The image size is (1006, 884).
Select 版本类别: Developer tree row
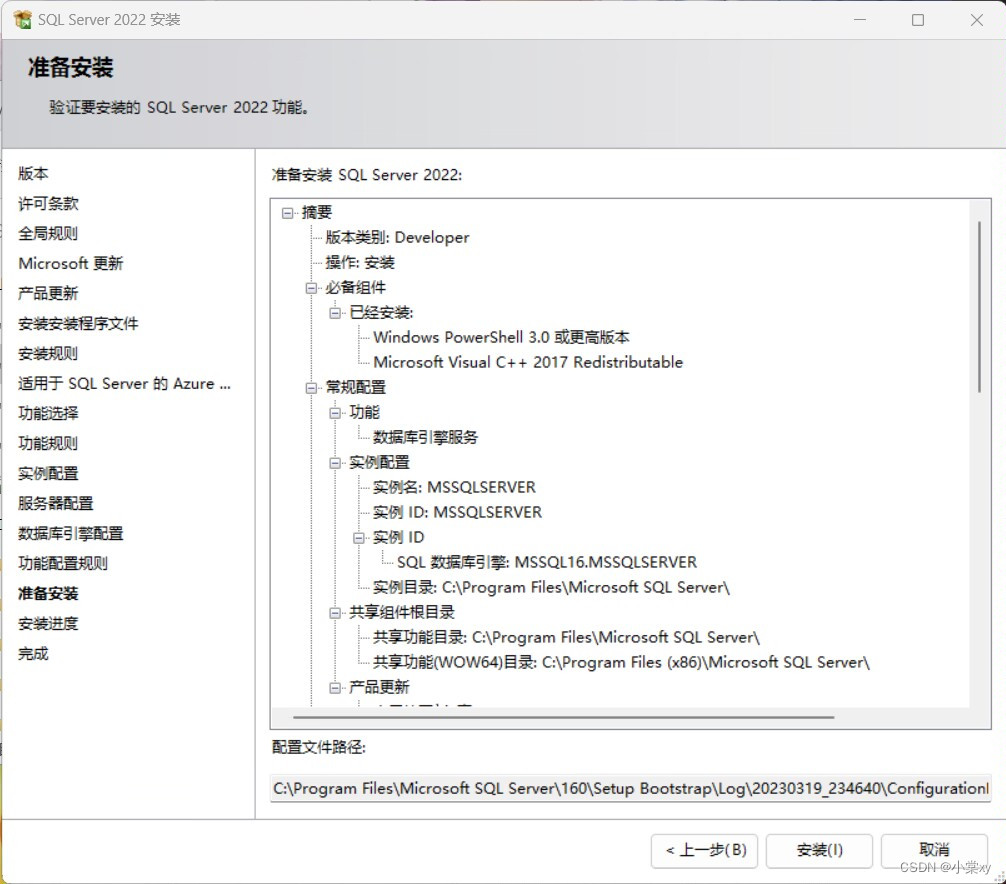(x=397, y=238)
